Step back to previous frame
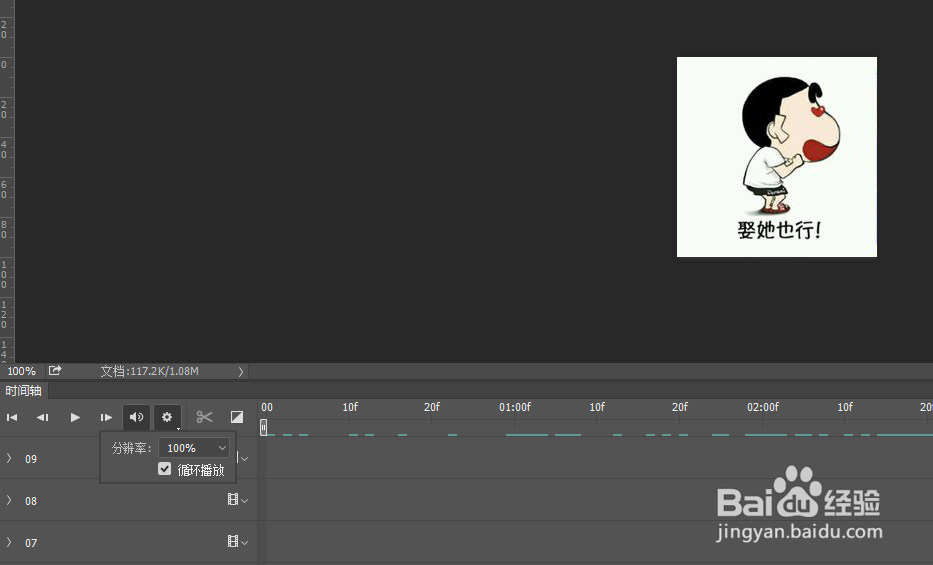This screenshot has height=565, width=933. coord(43,418)
